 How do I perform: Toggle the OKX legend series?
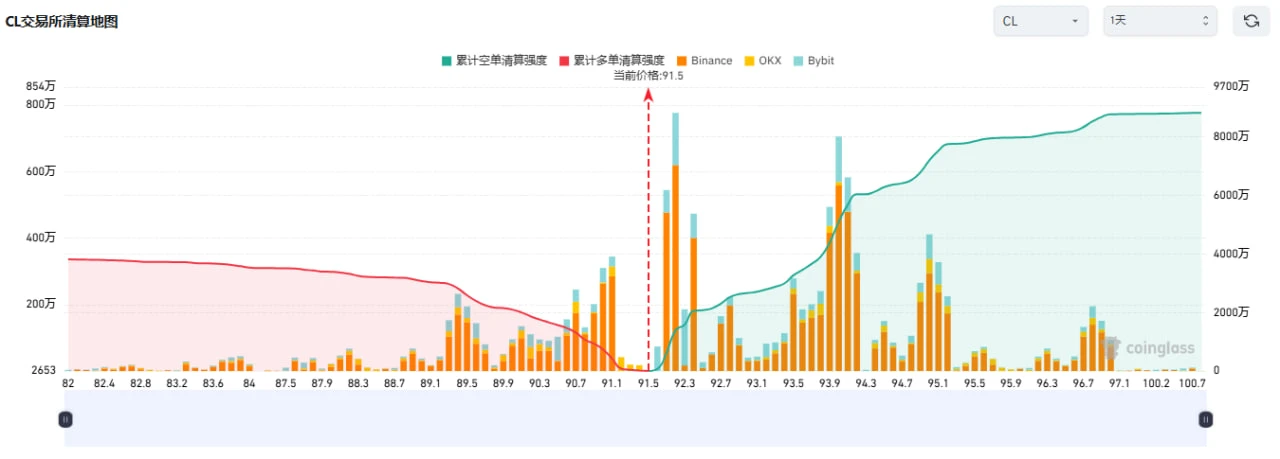pos(762,61)
